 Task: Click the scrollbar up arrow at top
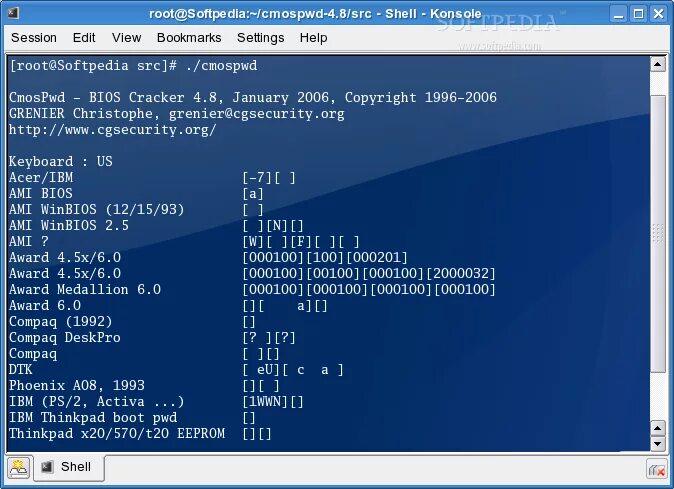658,64
